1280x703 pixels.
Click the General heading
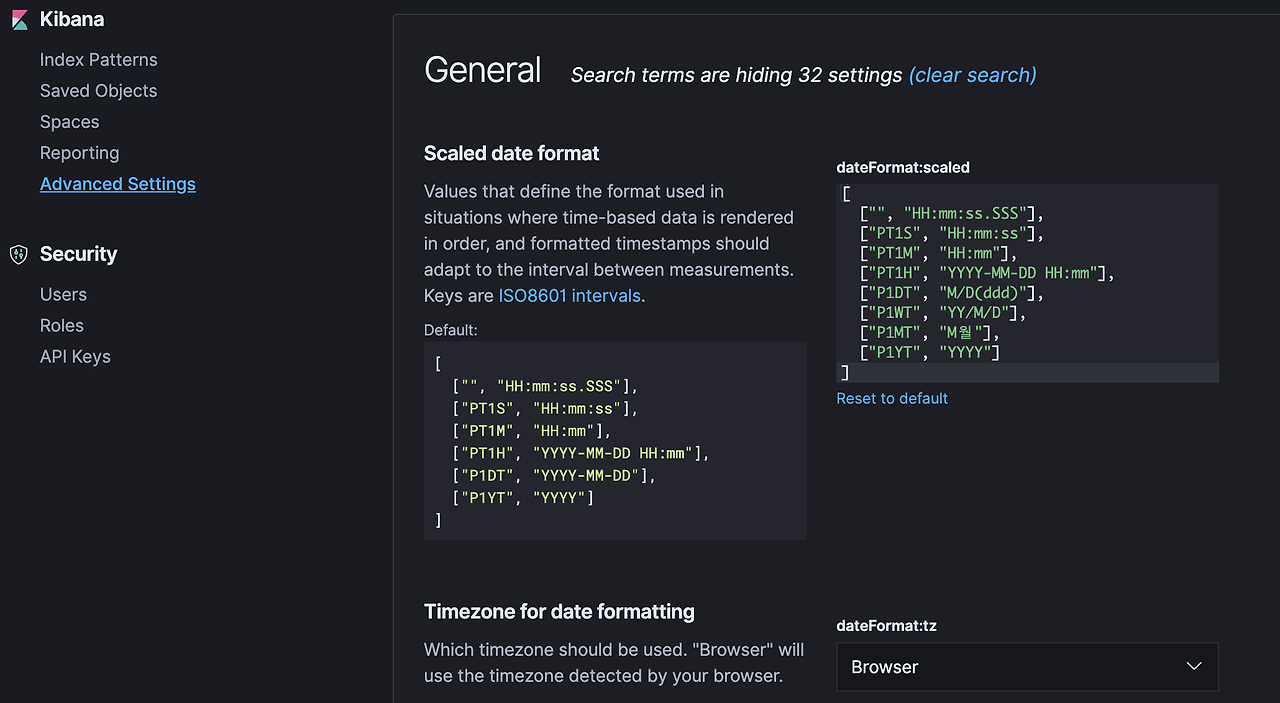coord(483,70)
